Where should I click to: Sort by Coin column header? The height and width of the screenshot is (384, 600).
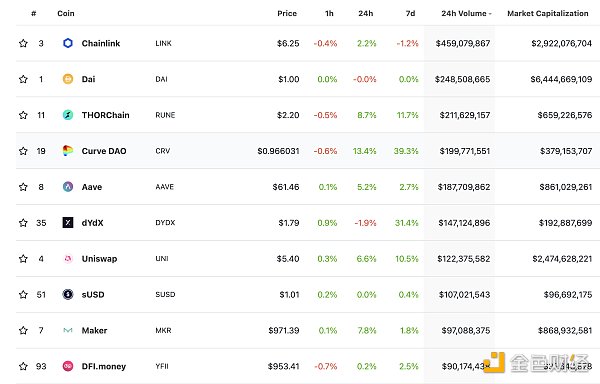[x=66, y=13]
